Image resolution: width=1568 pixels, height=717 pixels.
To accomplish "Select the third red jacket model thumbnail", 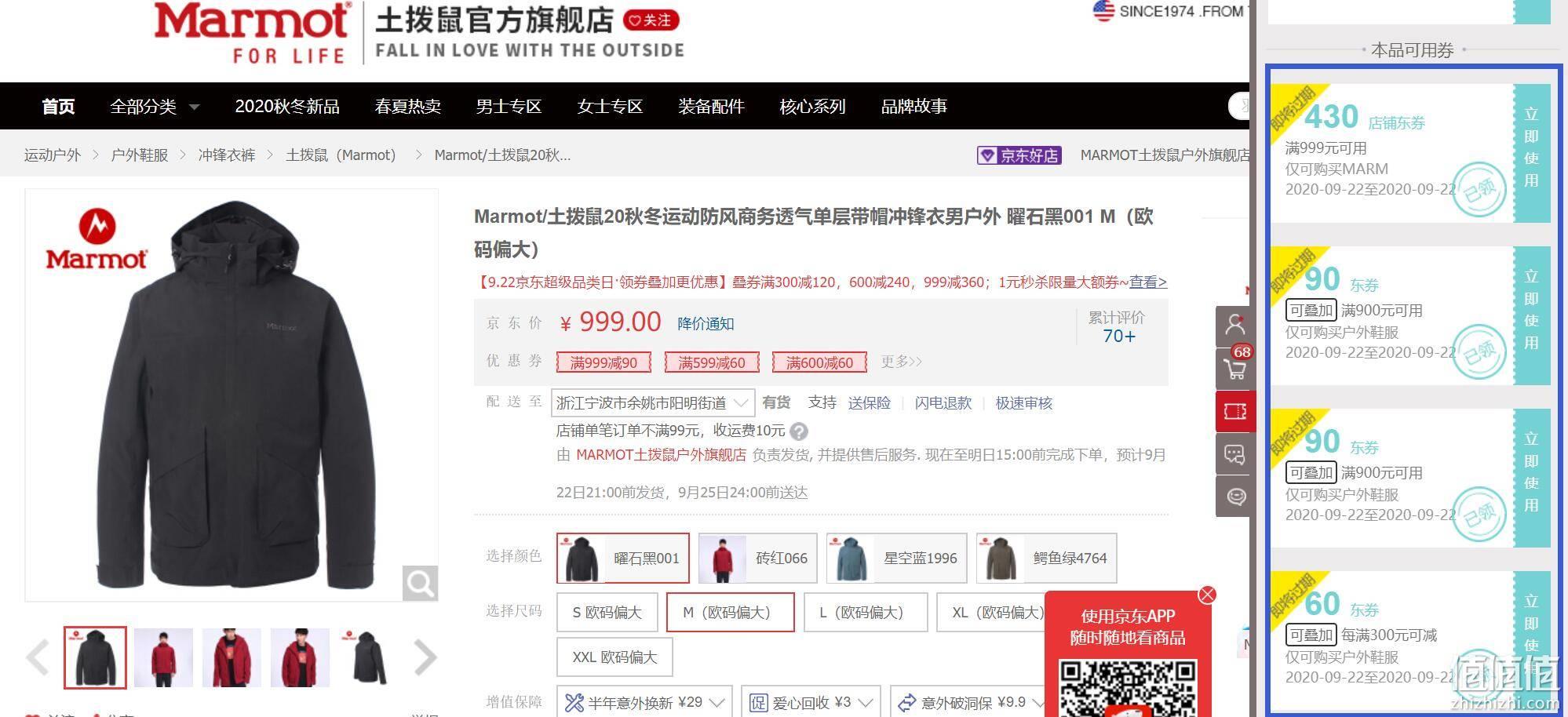I will tap(232, 657).
